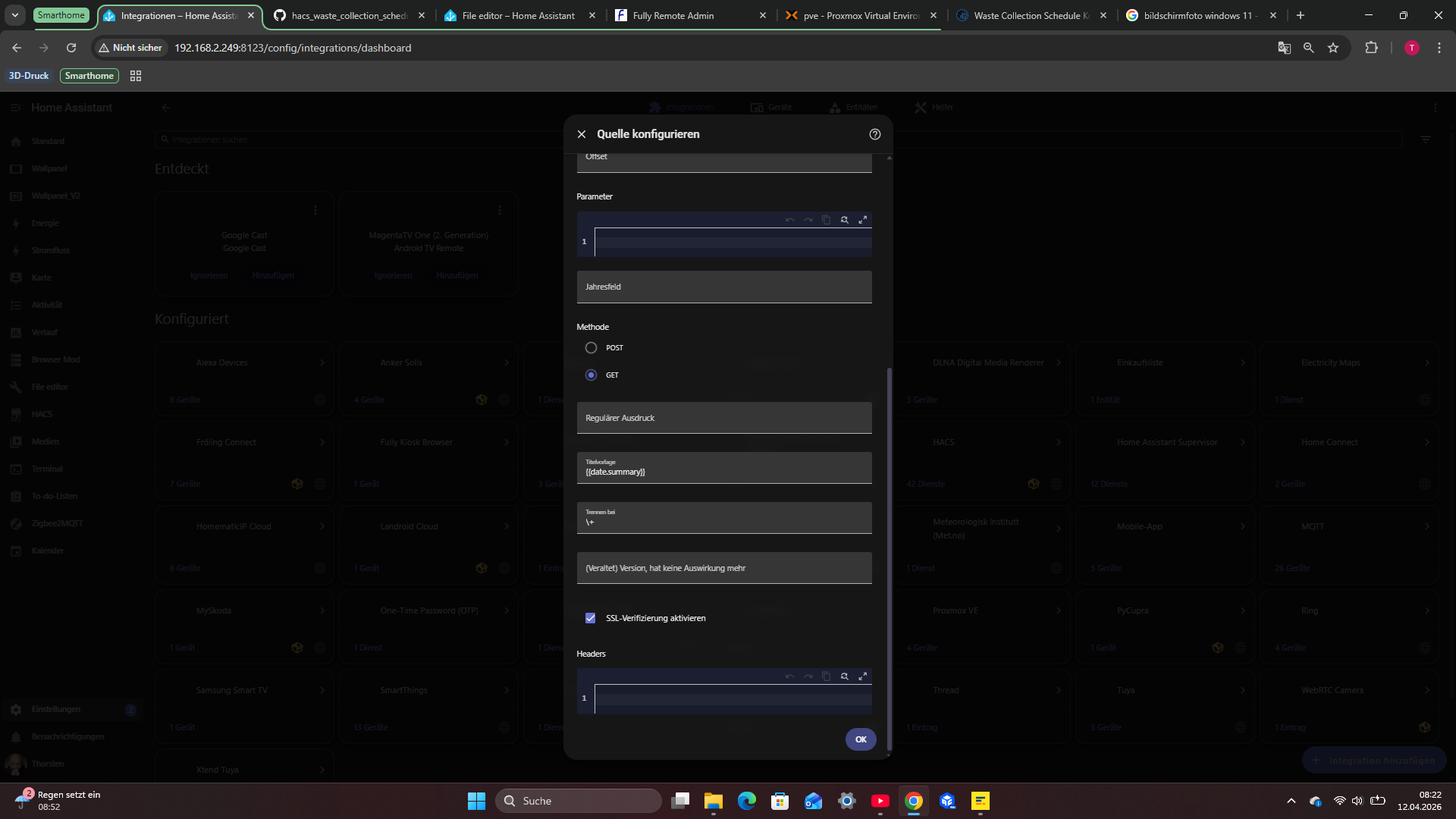Expand the Headers editor to fullscreen
Viewport: 1456px width, 819px height.
862,676
